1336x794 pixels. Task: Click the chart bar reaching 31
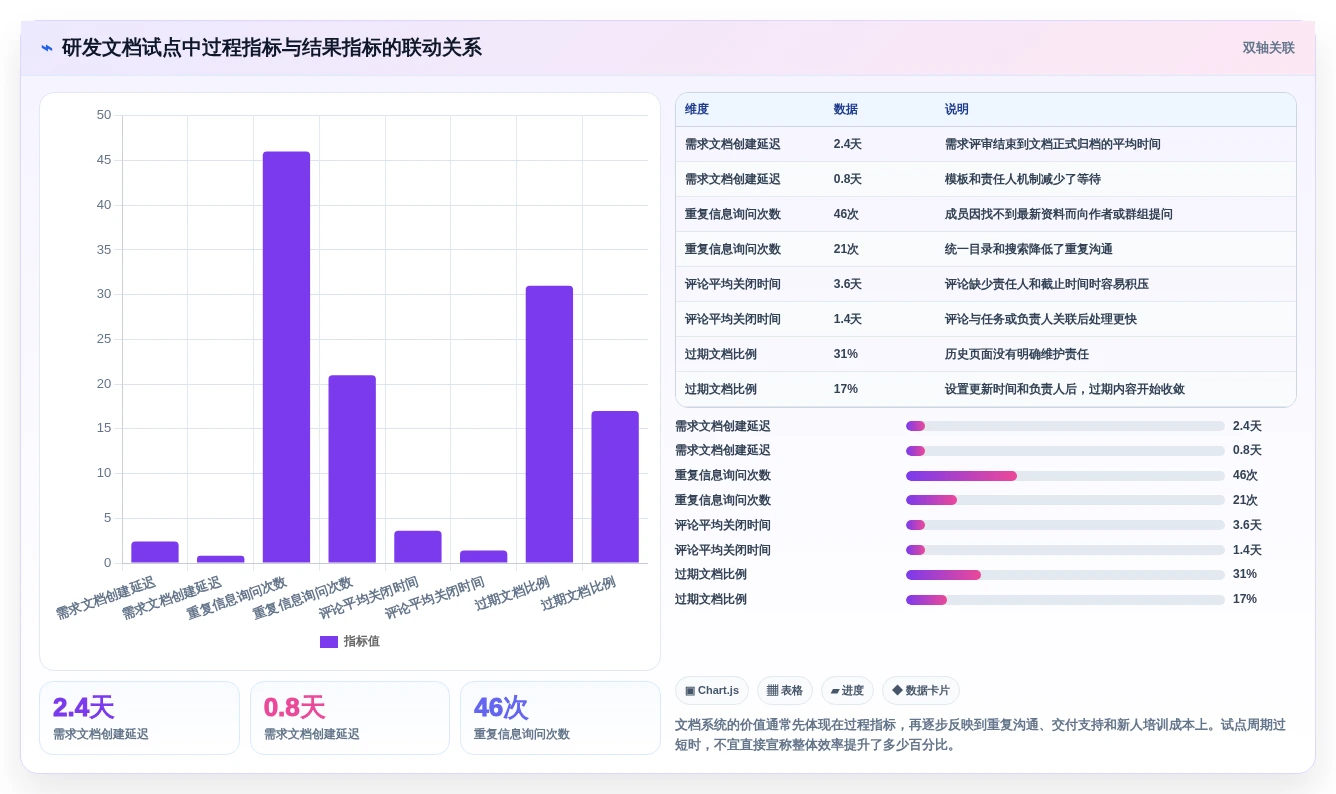coord(549,424)
